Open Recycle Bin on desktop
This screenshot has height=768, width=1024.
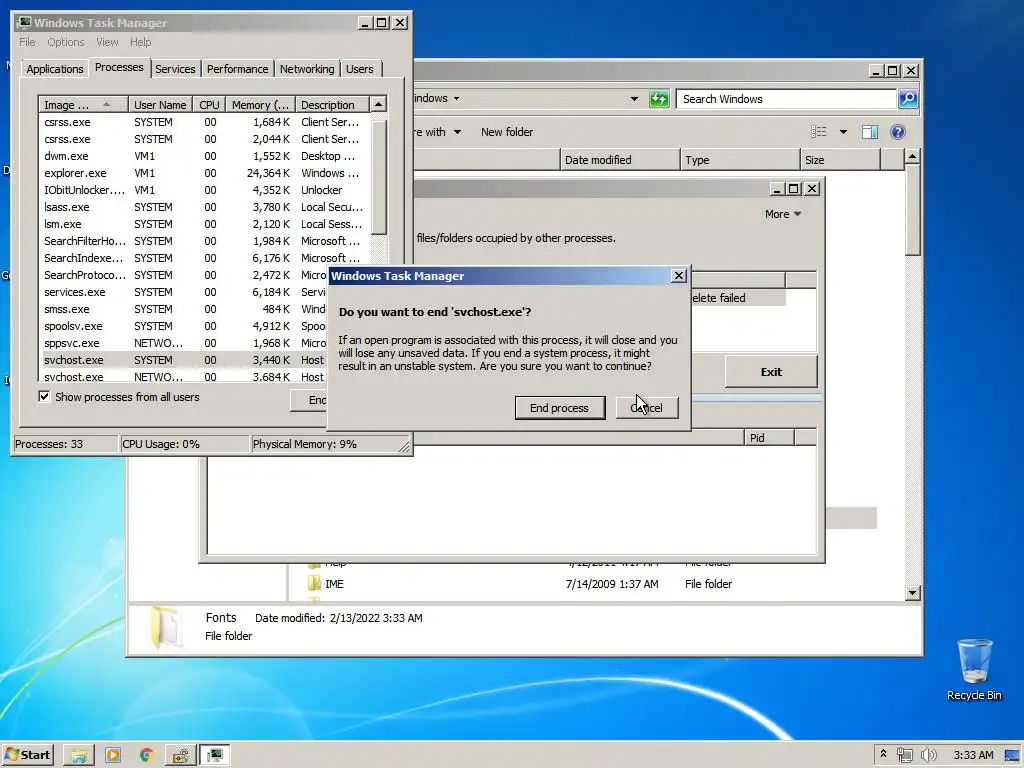coord(974,669)
